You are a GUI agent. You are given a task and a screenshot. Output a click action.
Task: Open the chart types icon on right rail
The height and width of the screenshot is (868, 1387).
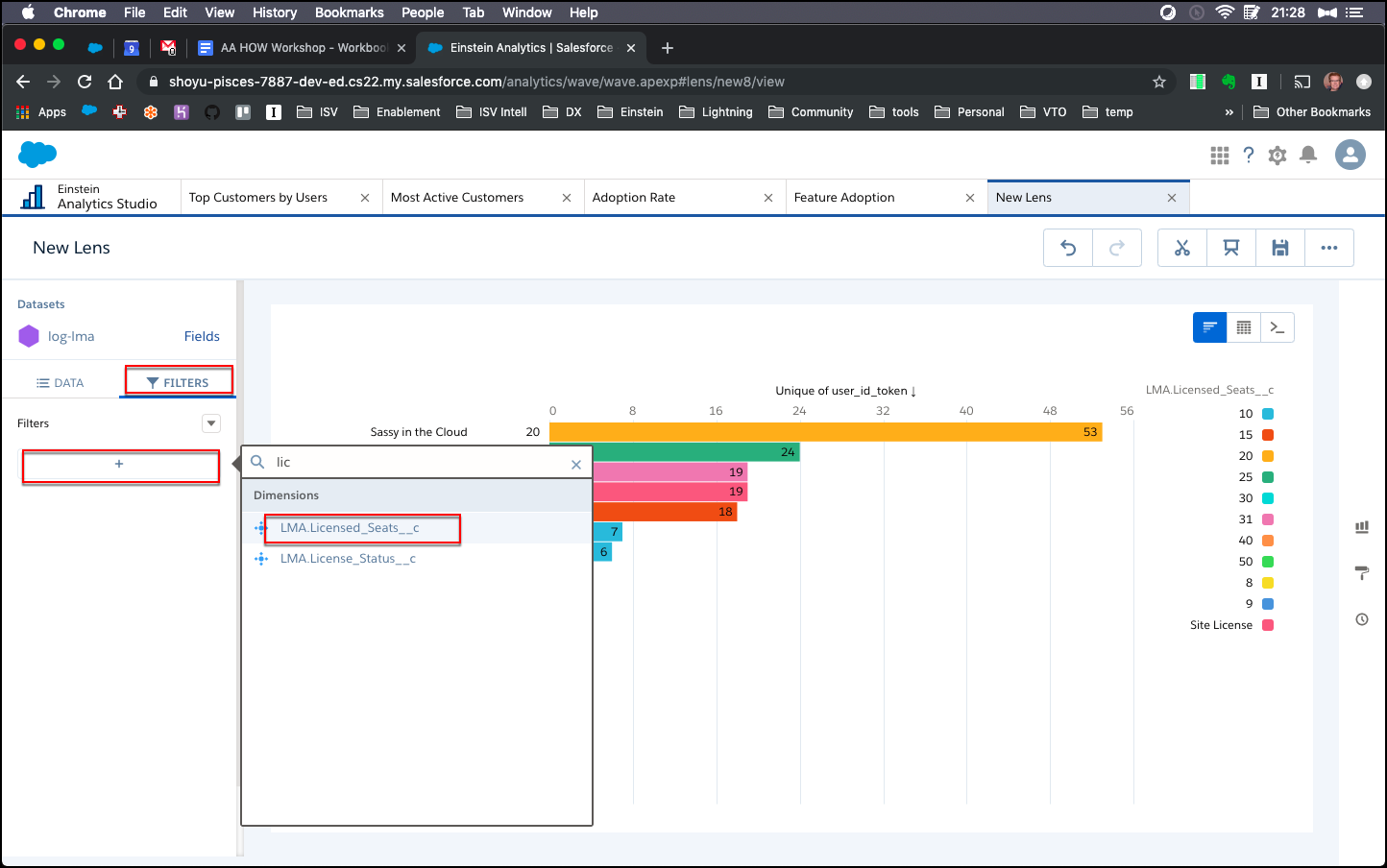(1362, 527)
